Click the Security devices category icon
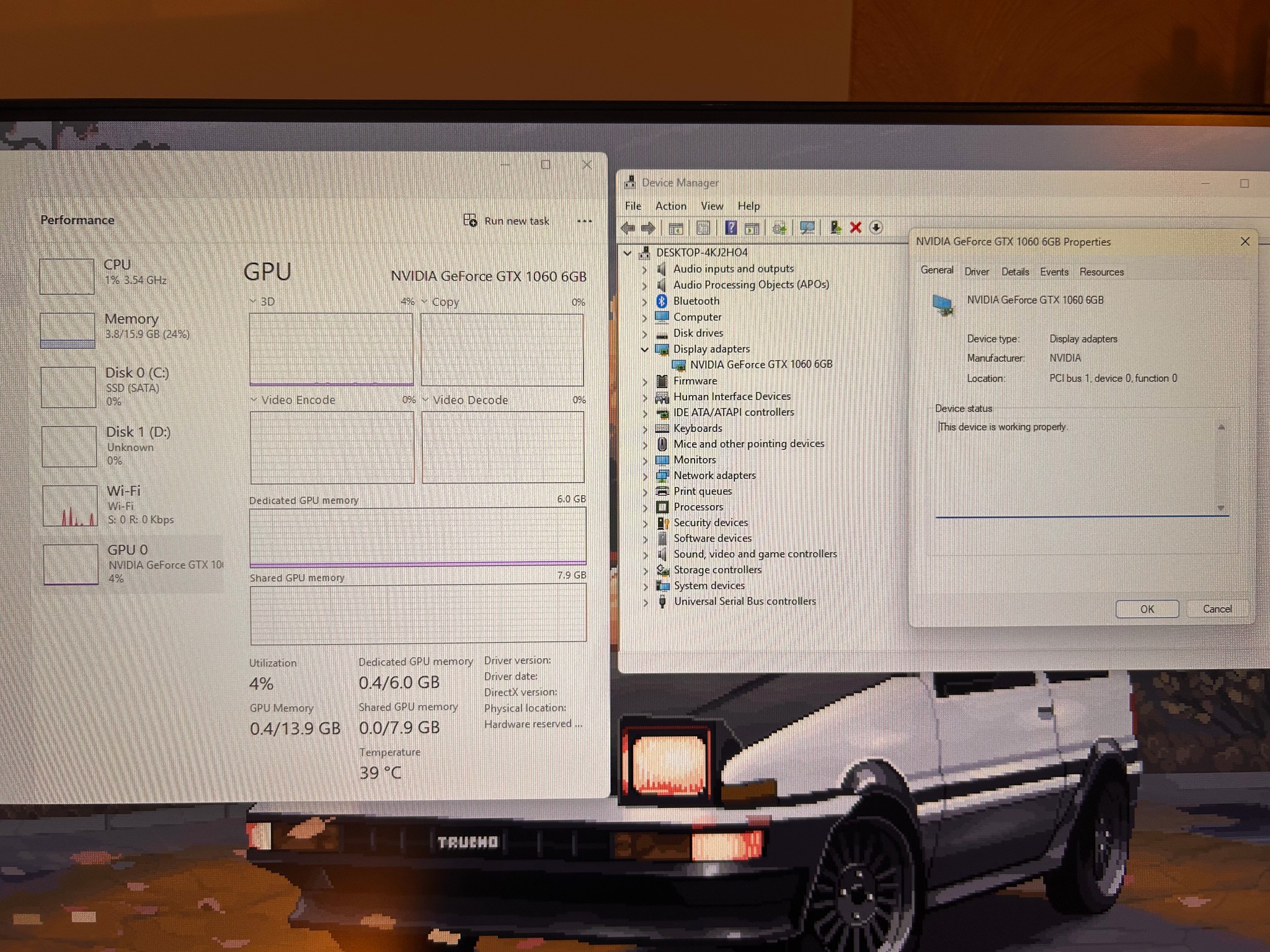Image resolution: width=1270 pixels, height=952 pixels. (x=662, y=522)
